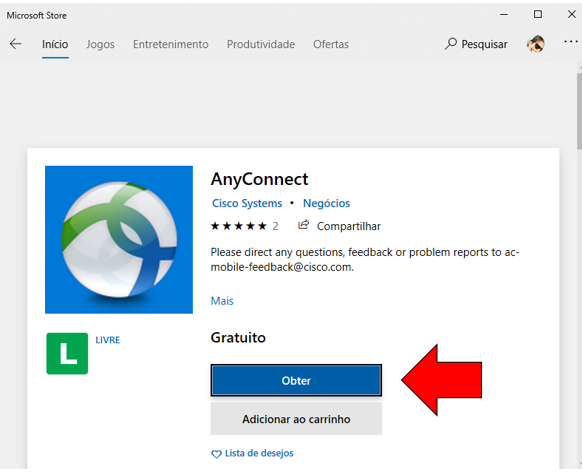Image resolution: width=582 pixels, height=472 pixels.
Task: Click the Mais link
Action: (x=222, y=301)
